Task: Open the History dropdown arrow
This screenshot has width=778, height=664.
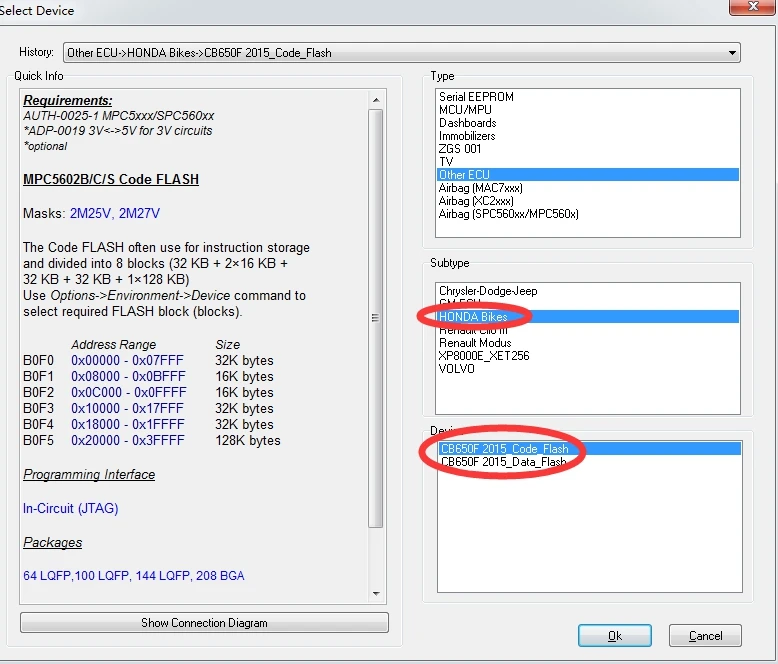Action: [732, 53]
